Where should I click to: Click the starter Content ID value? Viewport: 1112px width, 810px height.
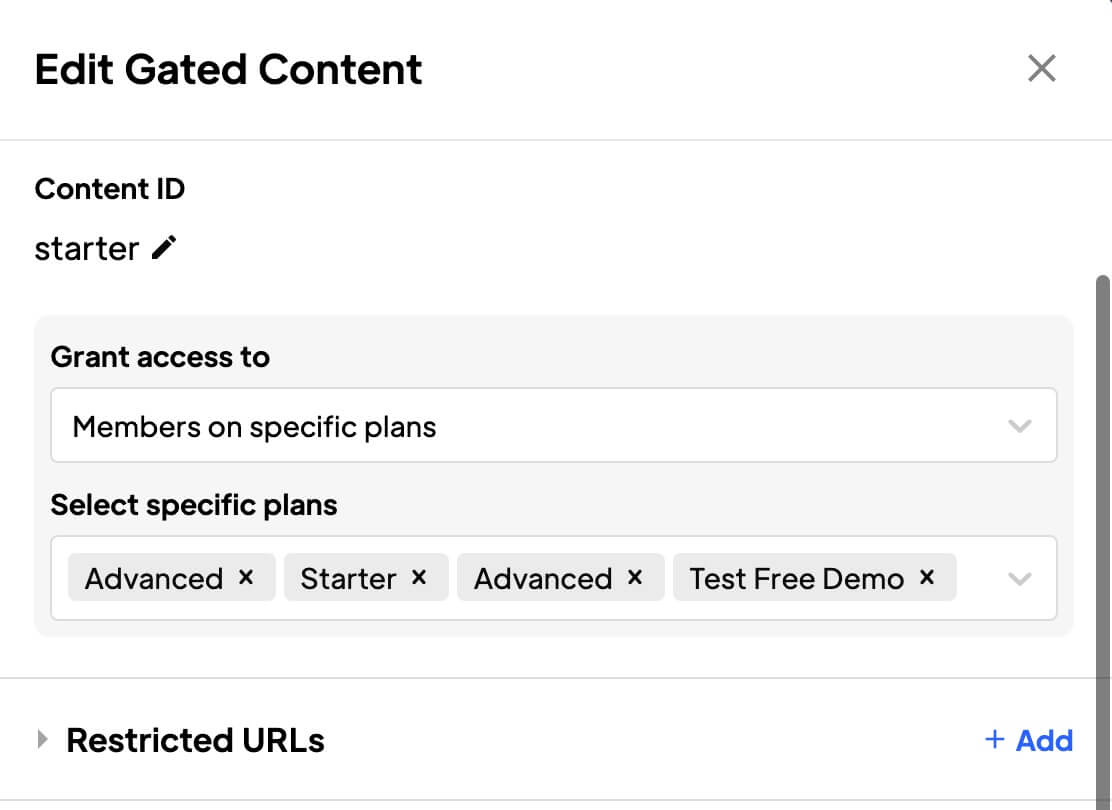pyautogui.click(x=87, y=249)
